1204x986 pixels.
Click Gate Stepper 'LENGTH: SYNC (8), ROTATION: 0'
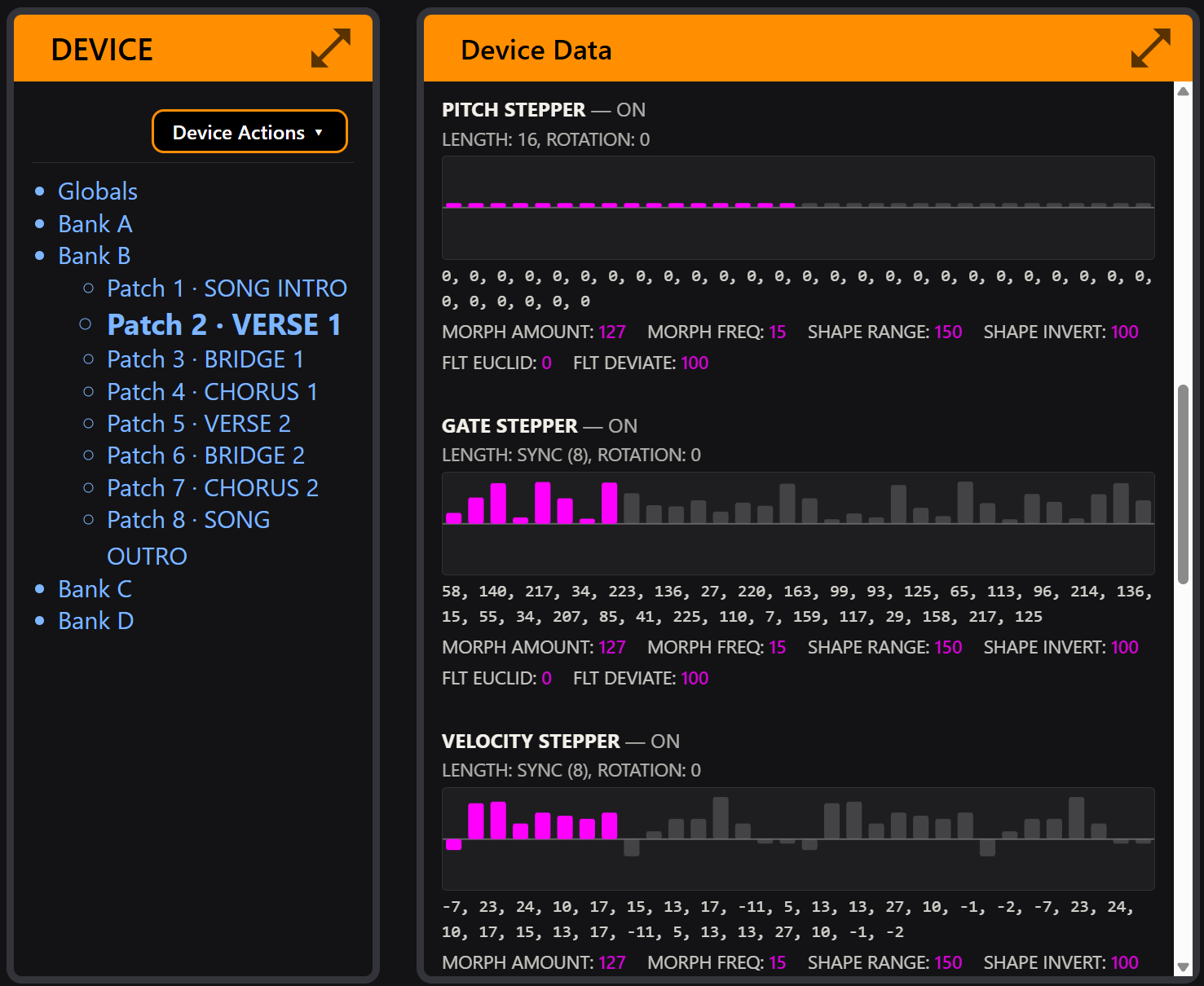[571, 455]
